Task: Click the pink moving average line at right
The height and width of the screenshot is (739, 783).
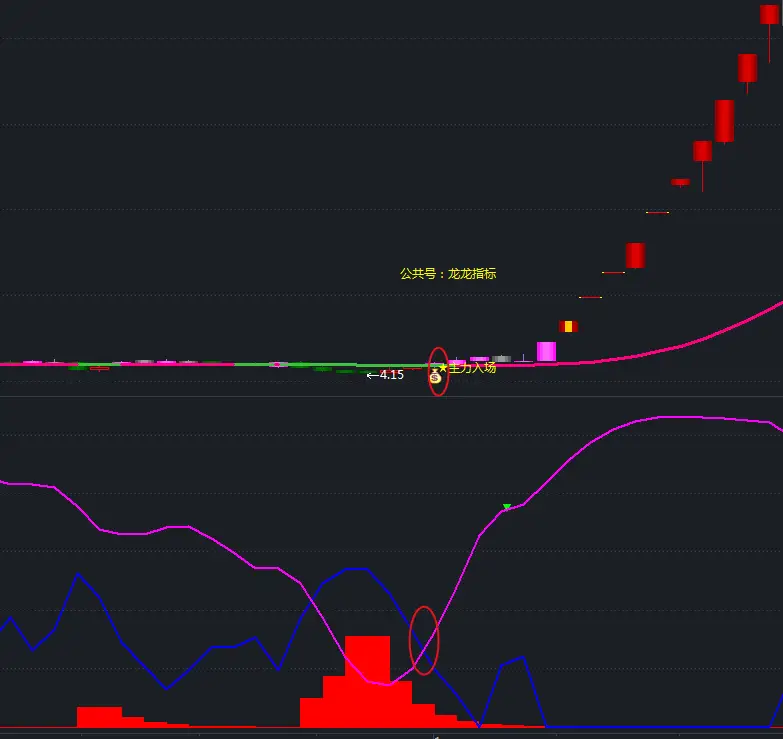Action: (740, 323)
